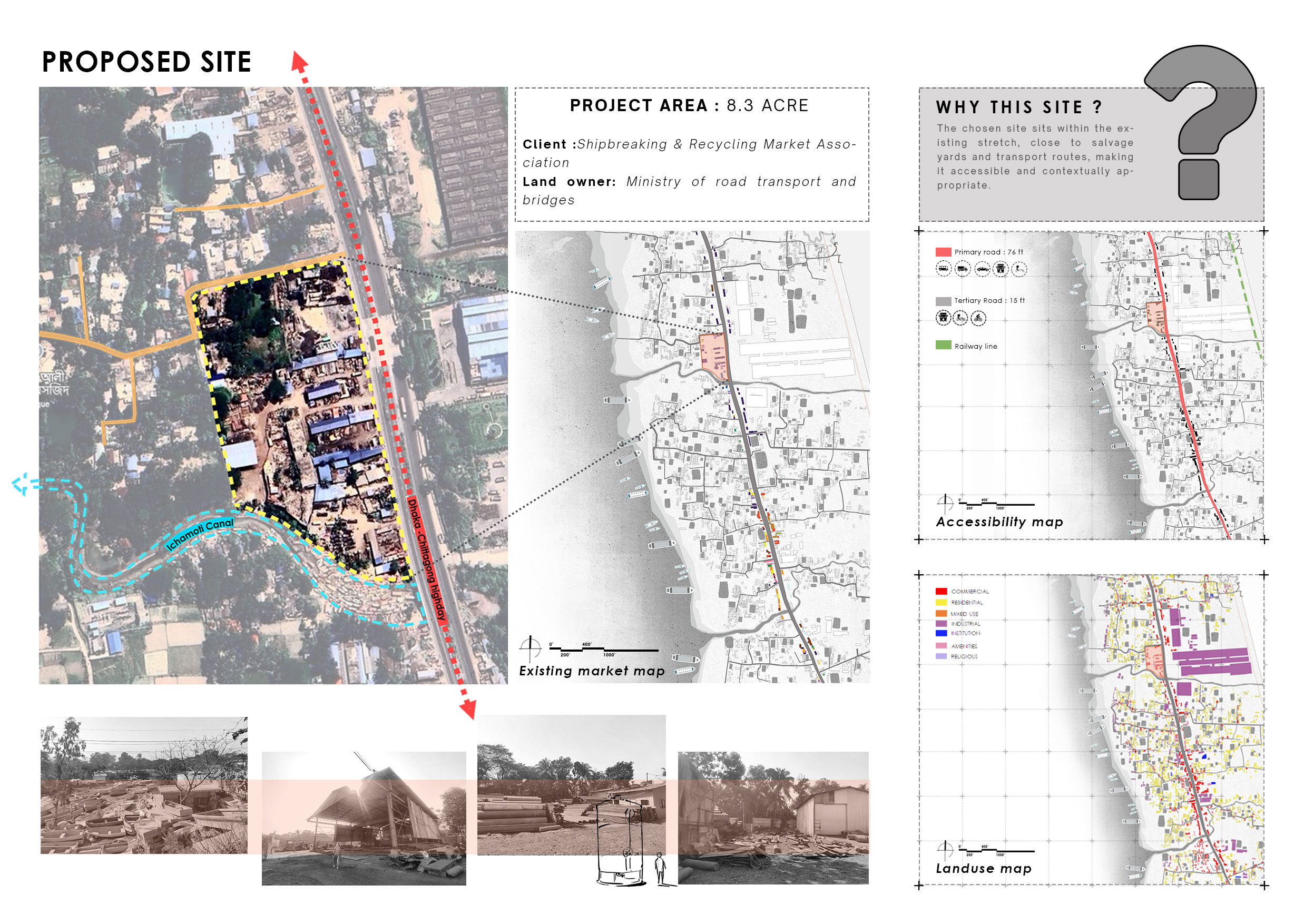This screenshot has width=1304, height=924.
Task: Click the tilted shed structure photo
Action: click(x=363, y=818)
